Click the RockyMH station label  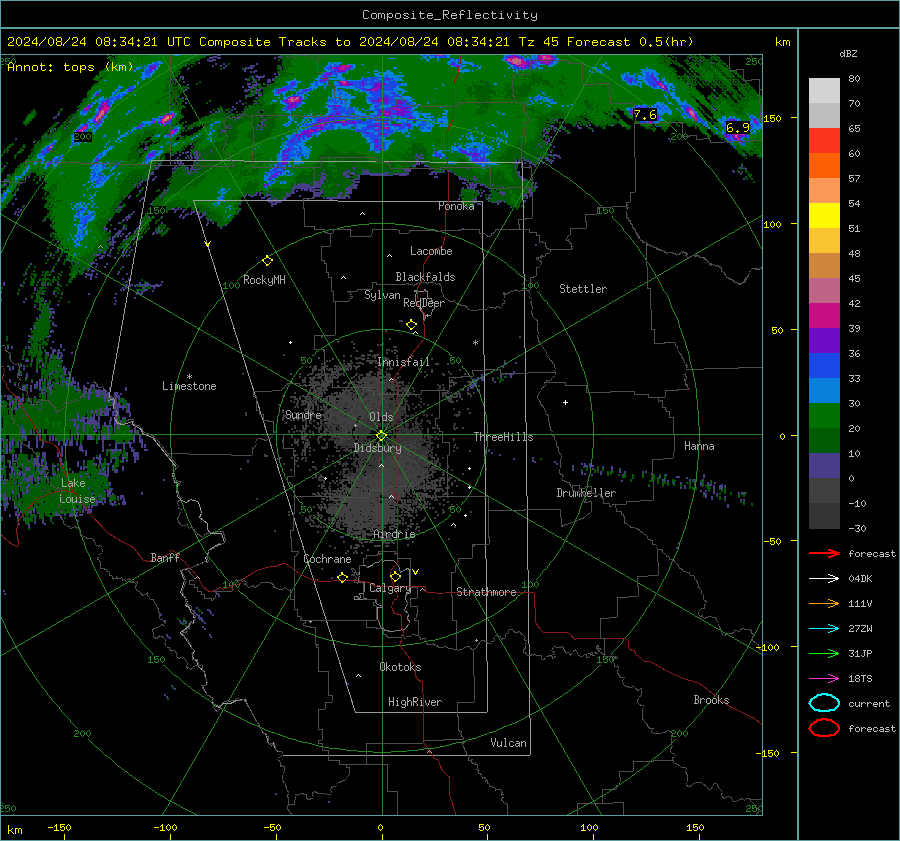coord(264,280)
